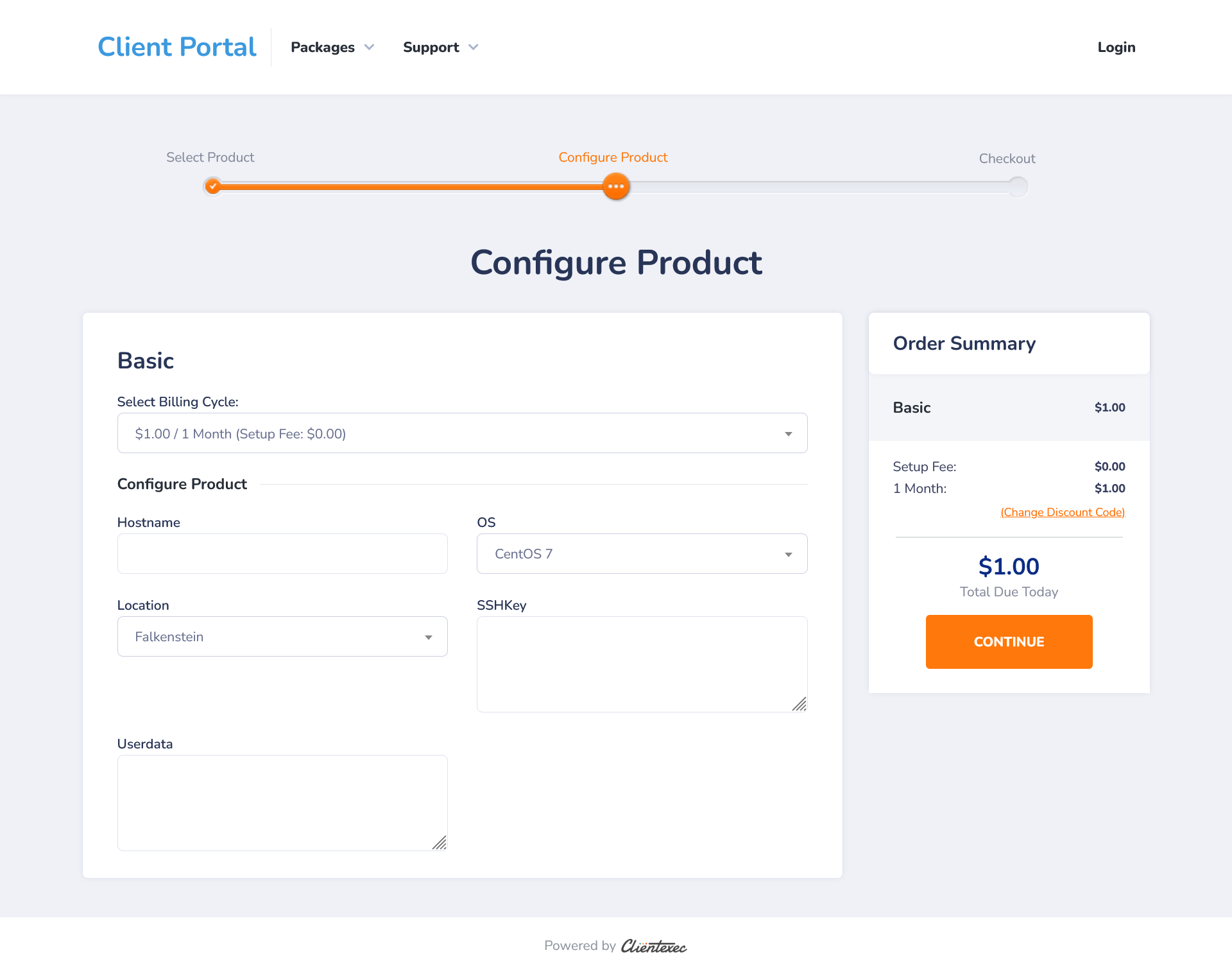Viewport: 1232px width, 975px height.
Task: Click the Hostname input field
Action: (282, 553)
